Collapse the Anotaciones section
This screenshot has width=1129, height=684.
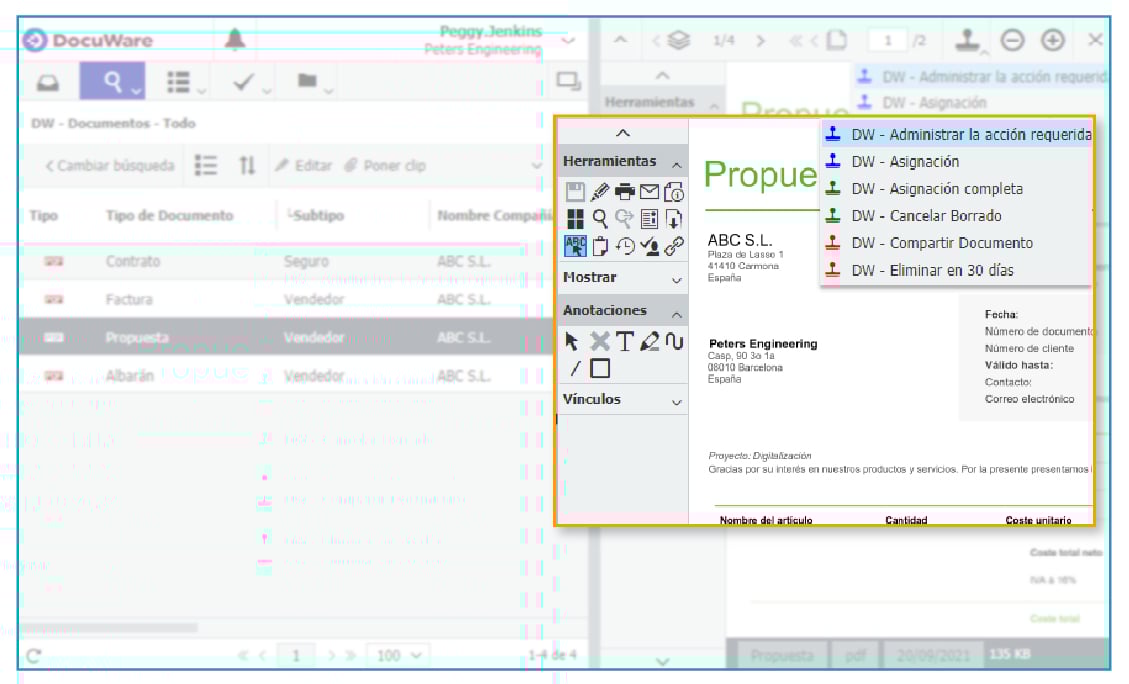[677, 312]
